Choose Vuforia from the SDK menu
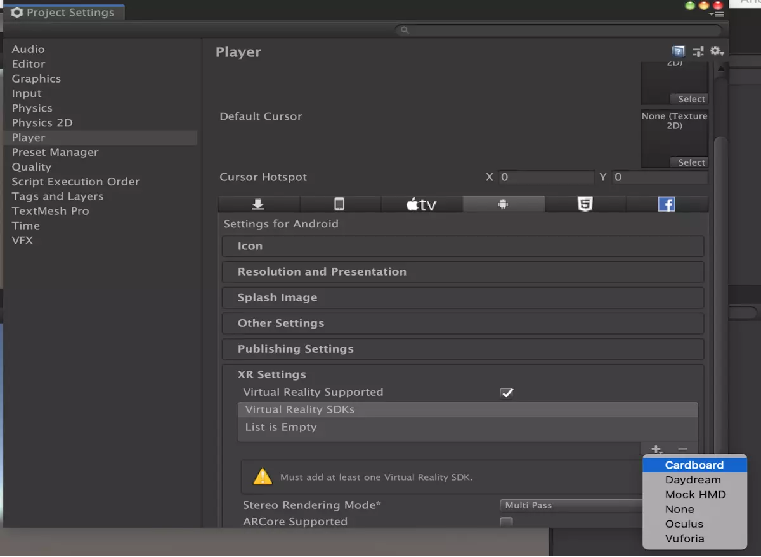Image resolution: width=761 pixels, height=557 pixels. [695, 539]
